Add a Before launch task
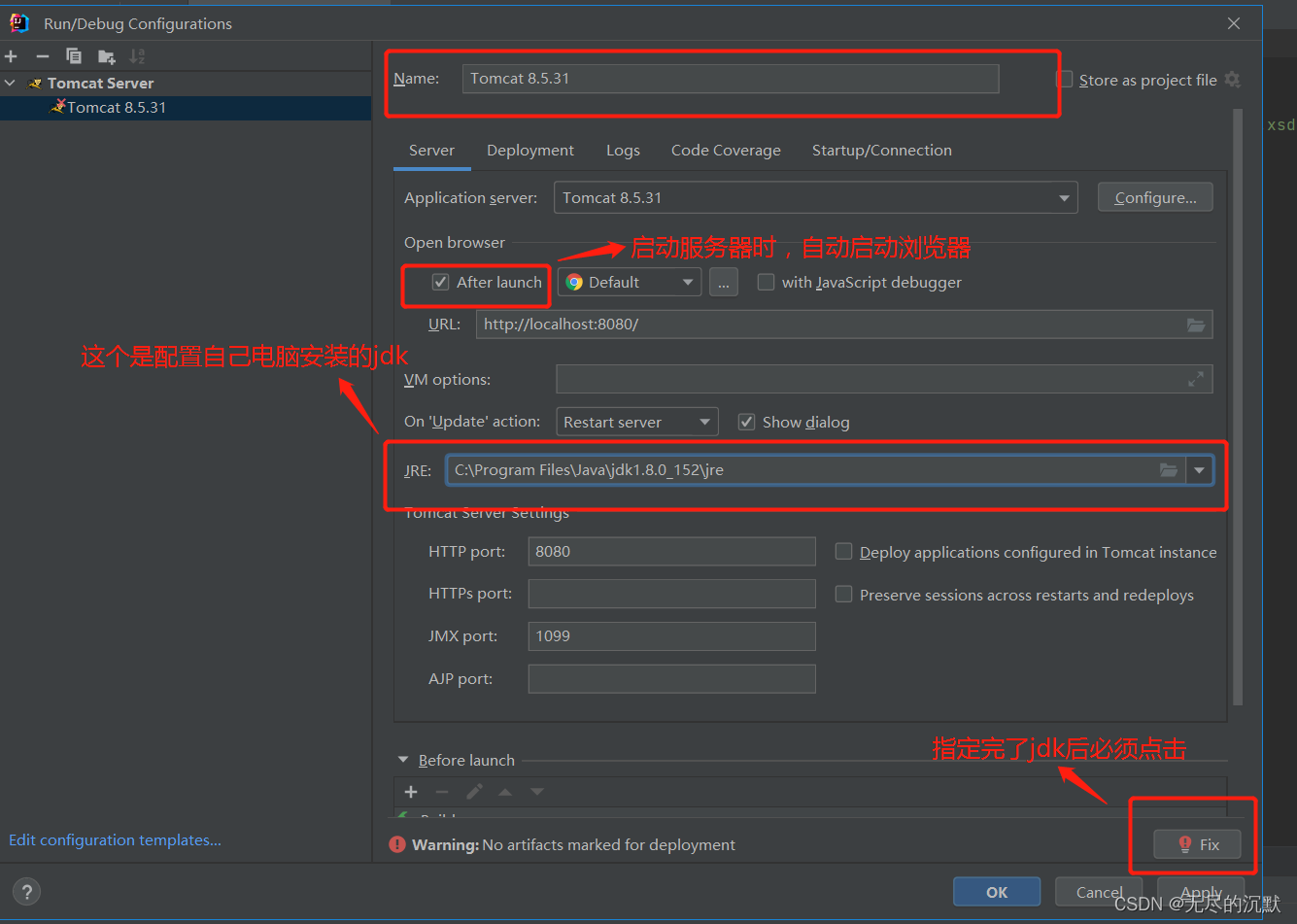The width and height of the screenshot is (1297, 924). tap(411, 792)
